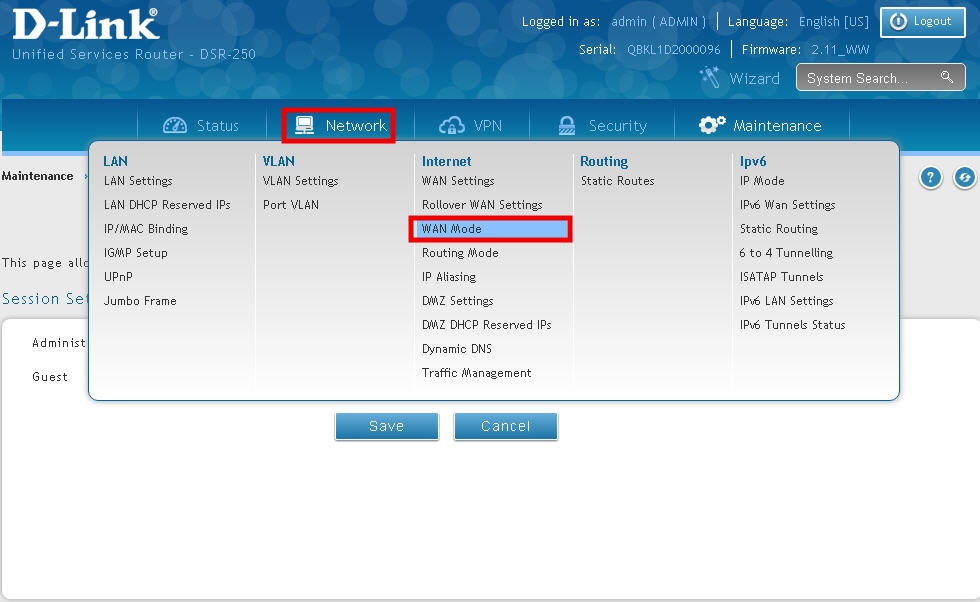Open Static Routes under Routing
Screen dimensions: 980x602
pos(617,181)
